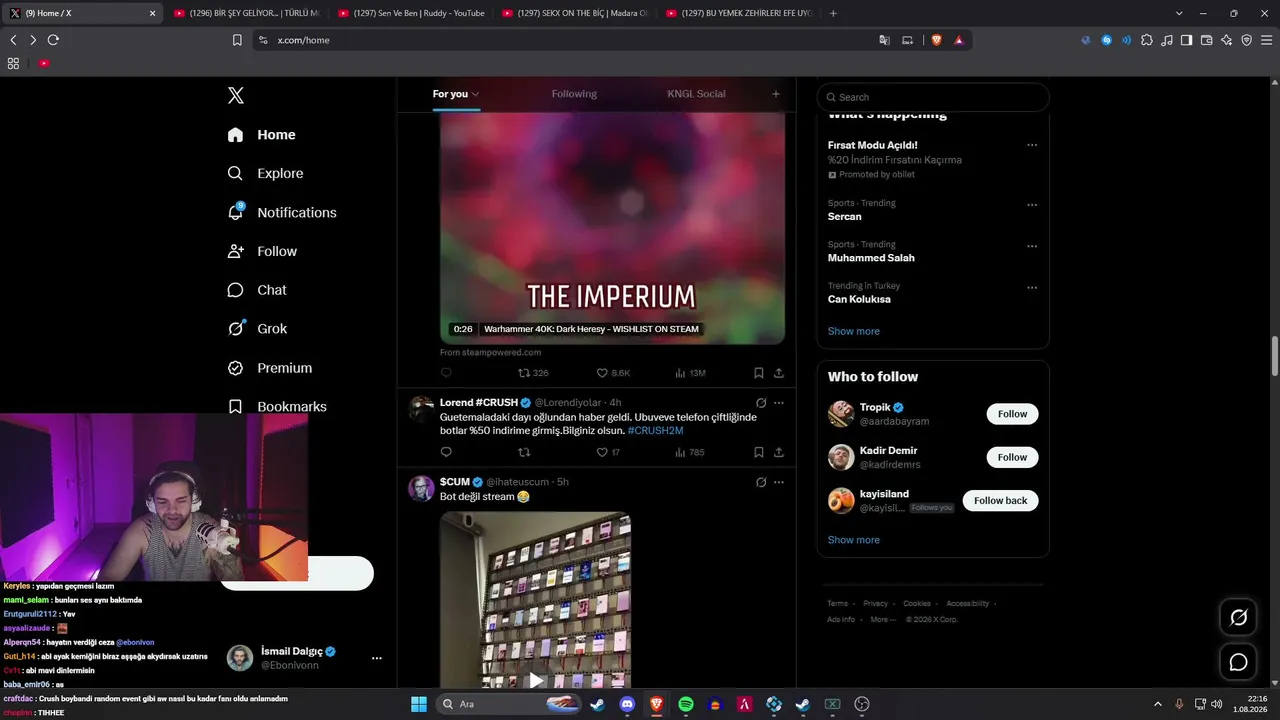Show hidden system tray icons
This screenshot has width=1280, height=720.
1158,704
